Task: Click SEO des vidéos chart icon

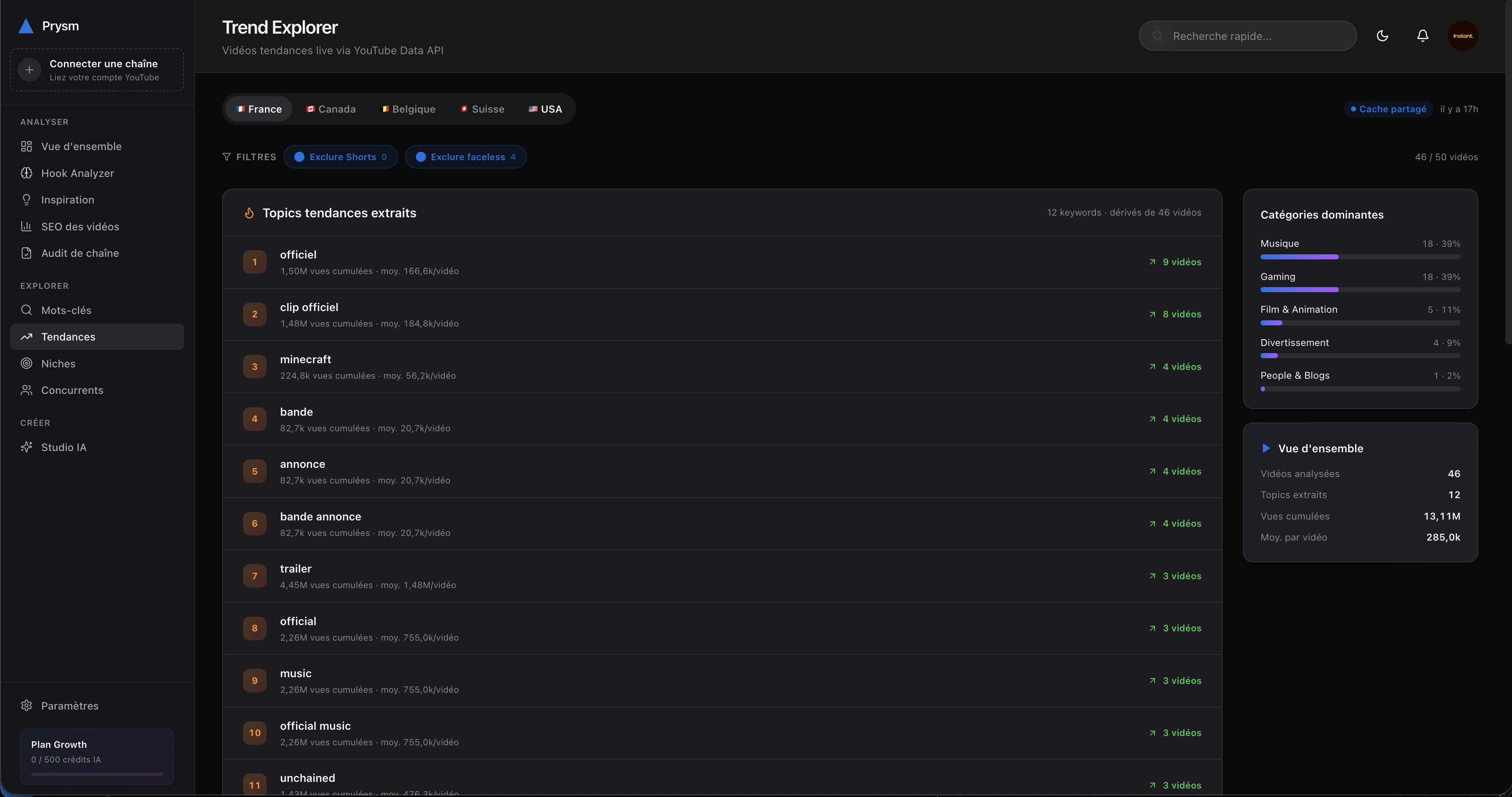Action: (x=26, y=227)
